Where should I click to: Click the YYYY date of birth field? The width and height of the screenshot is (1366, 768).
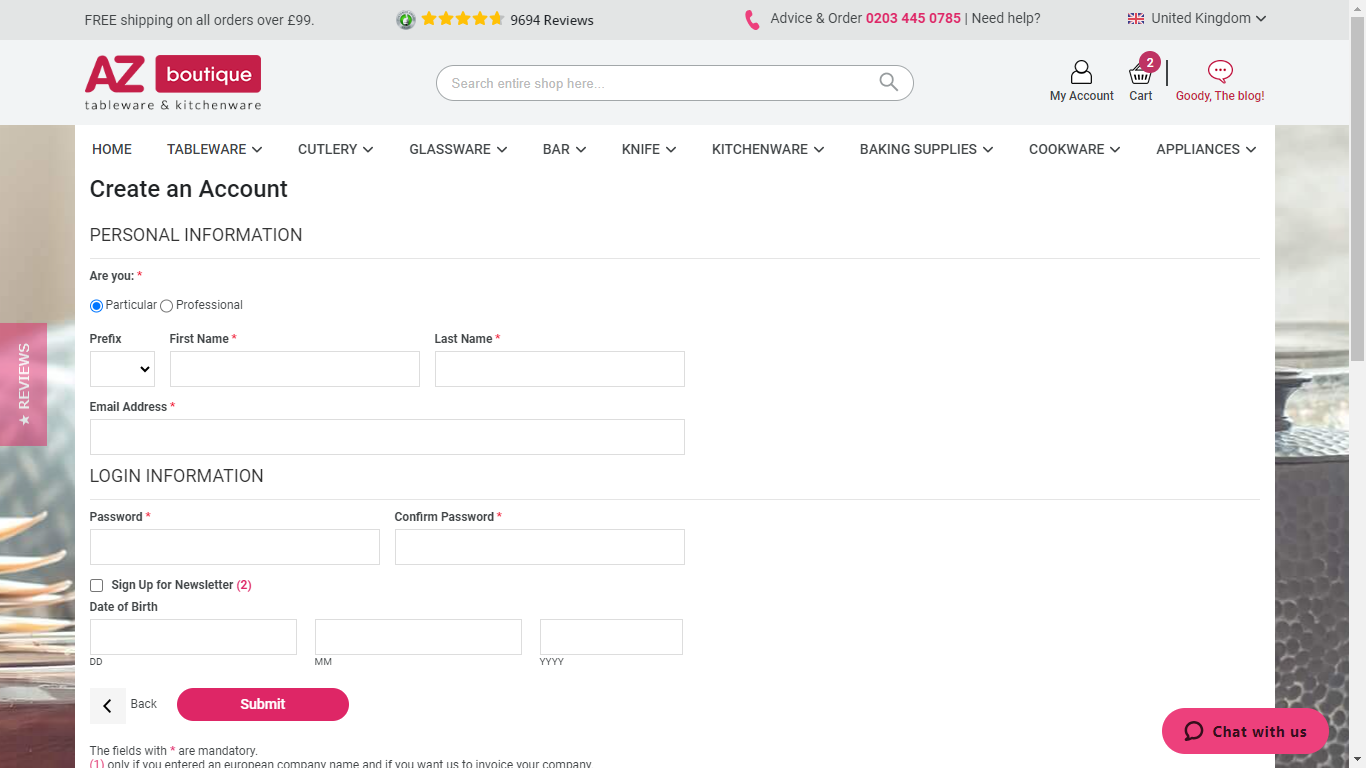[x=611, y=637]
